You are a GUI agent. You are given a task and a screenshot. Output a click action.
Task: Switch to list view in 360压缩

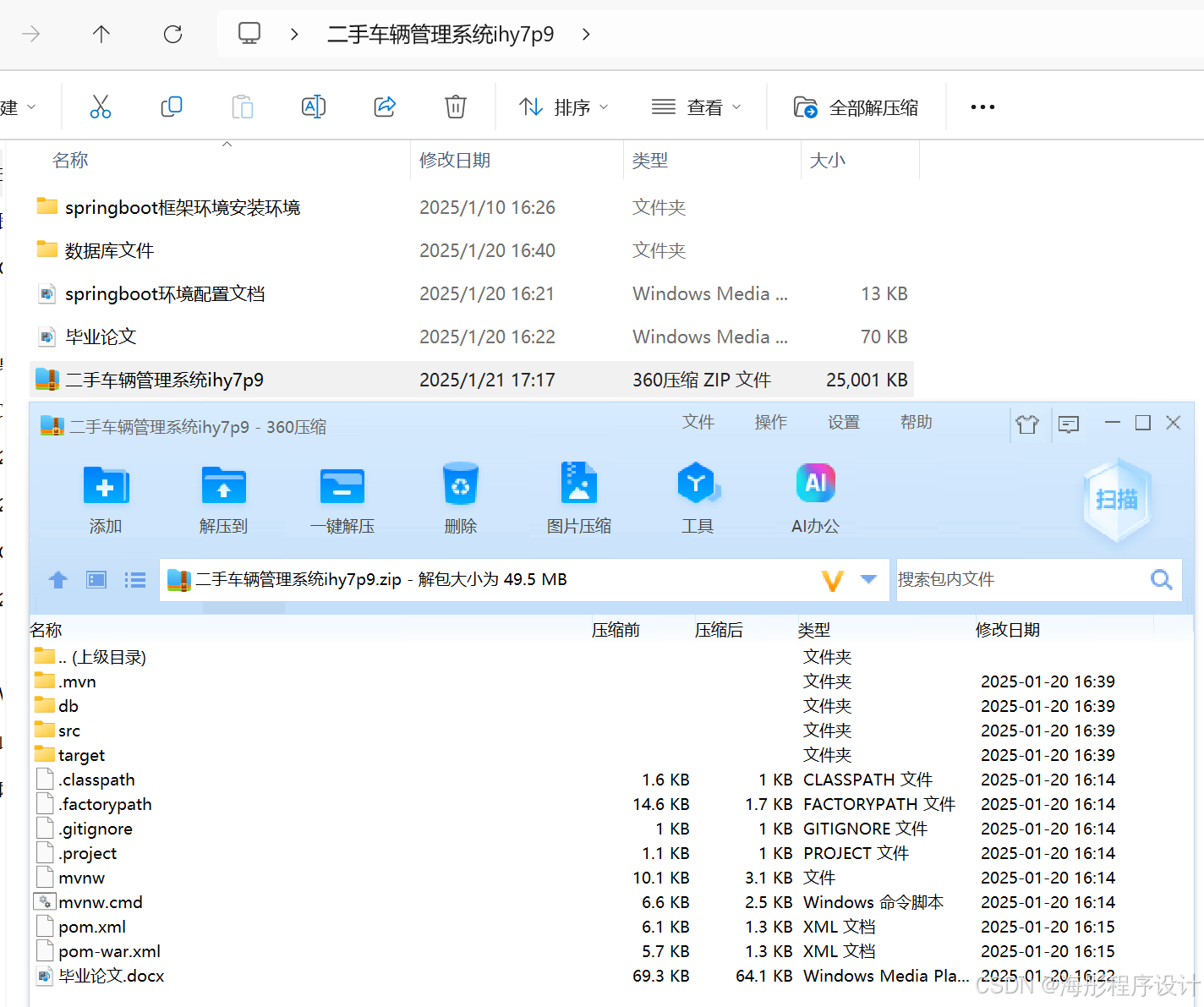pos(135,579)
